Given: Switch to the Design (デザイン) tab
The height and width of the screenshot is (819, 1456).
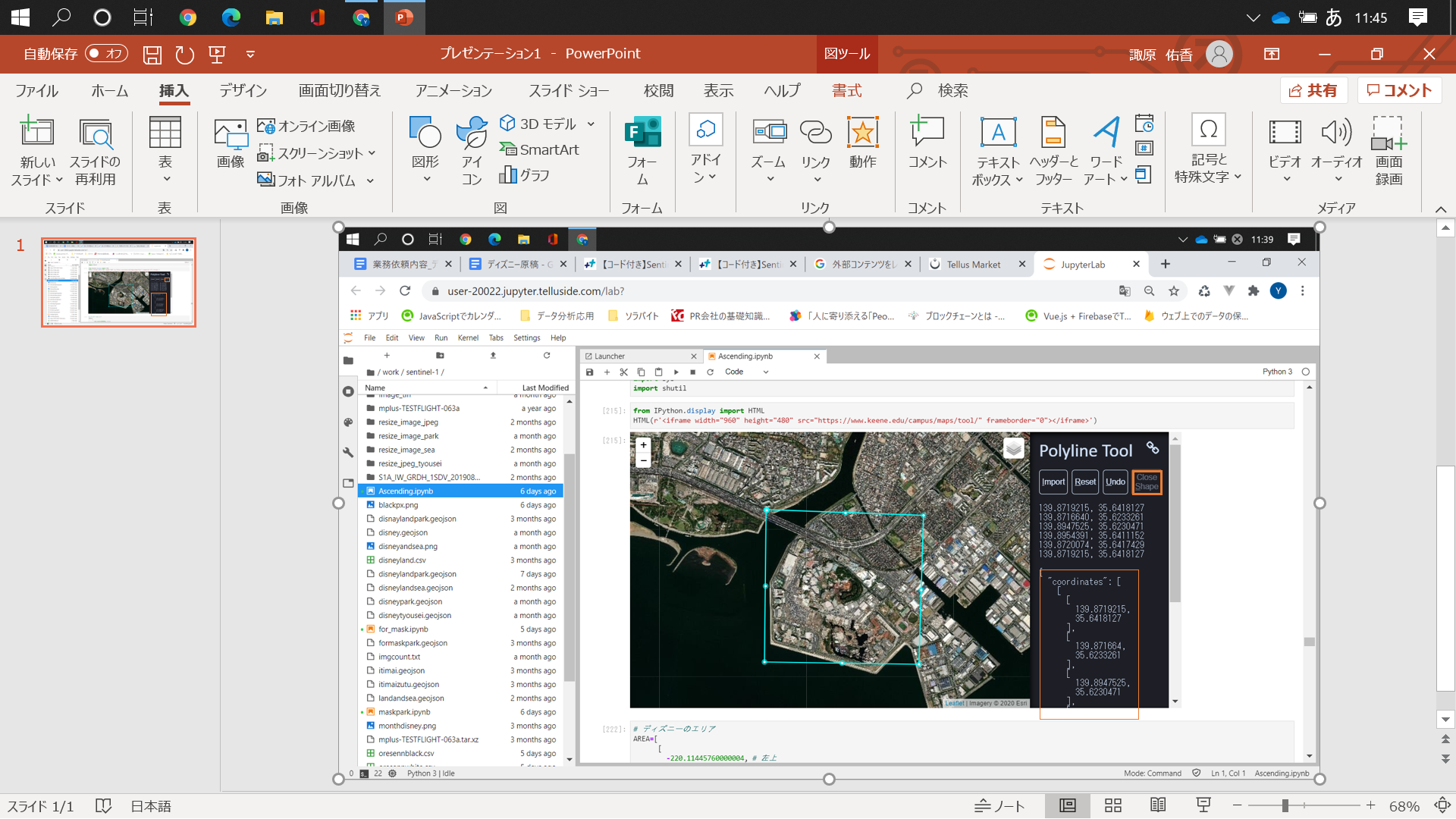Looking at the screenshot, I should (x=243, y=91).
